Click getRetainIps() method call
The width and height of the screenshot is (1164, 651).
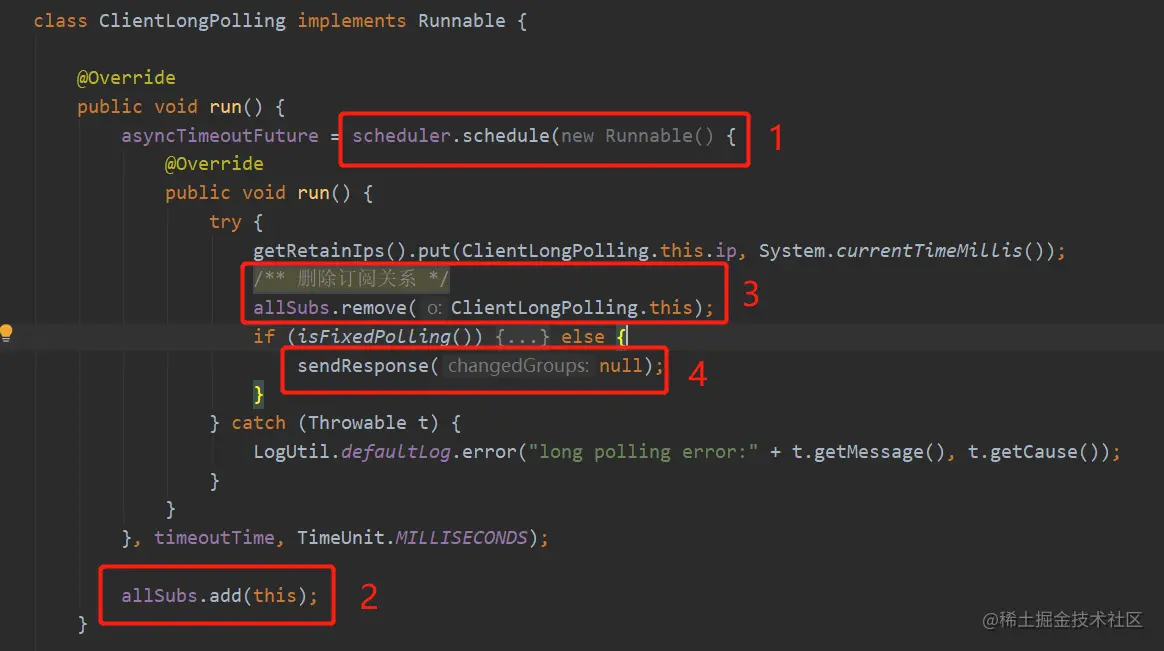[329, 251]
